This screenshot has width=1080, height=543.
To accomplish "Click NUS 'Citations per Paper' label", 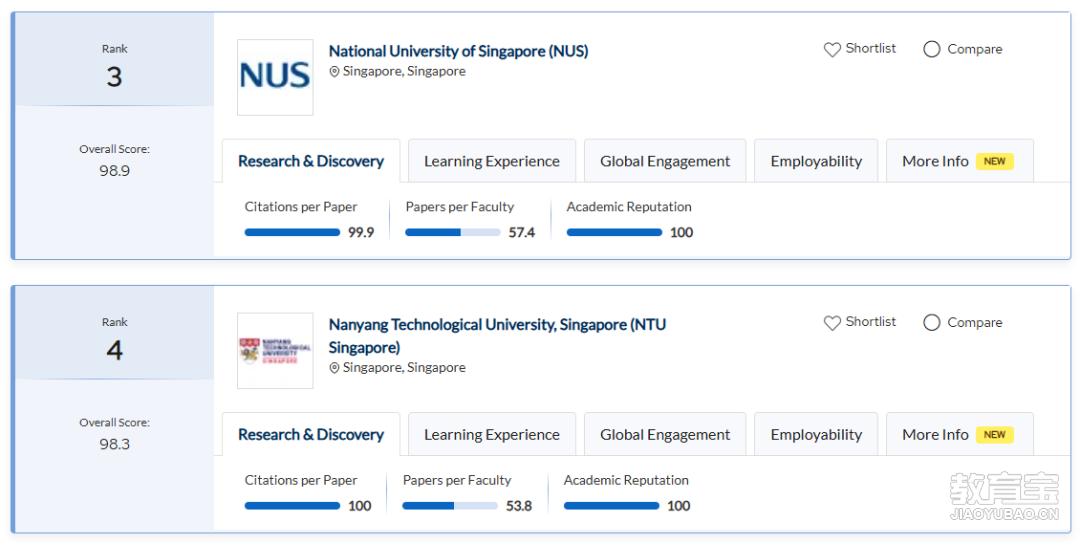I will (x=301, y=207).
